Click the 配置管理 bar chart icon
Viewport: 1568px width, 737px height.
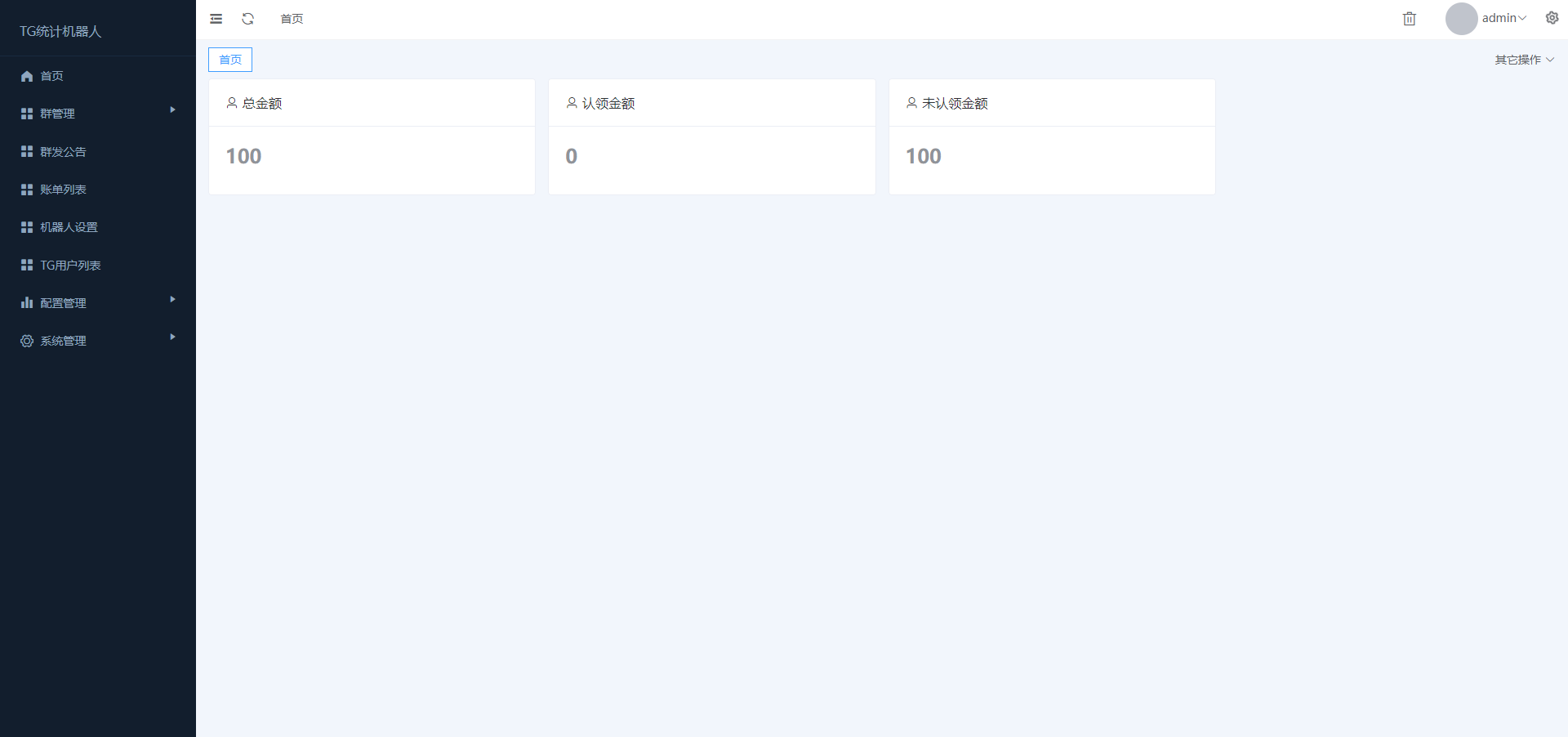click(27, 303)
